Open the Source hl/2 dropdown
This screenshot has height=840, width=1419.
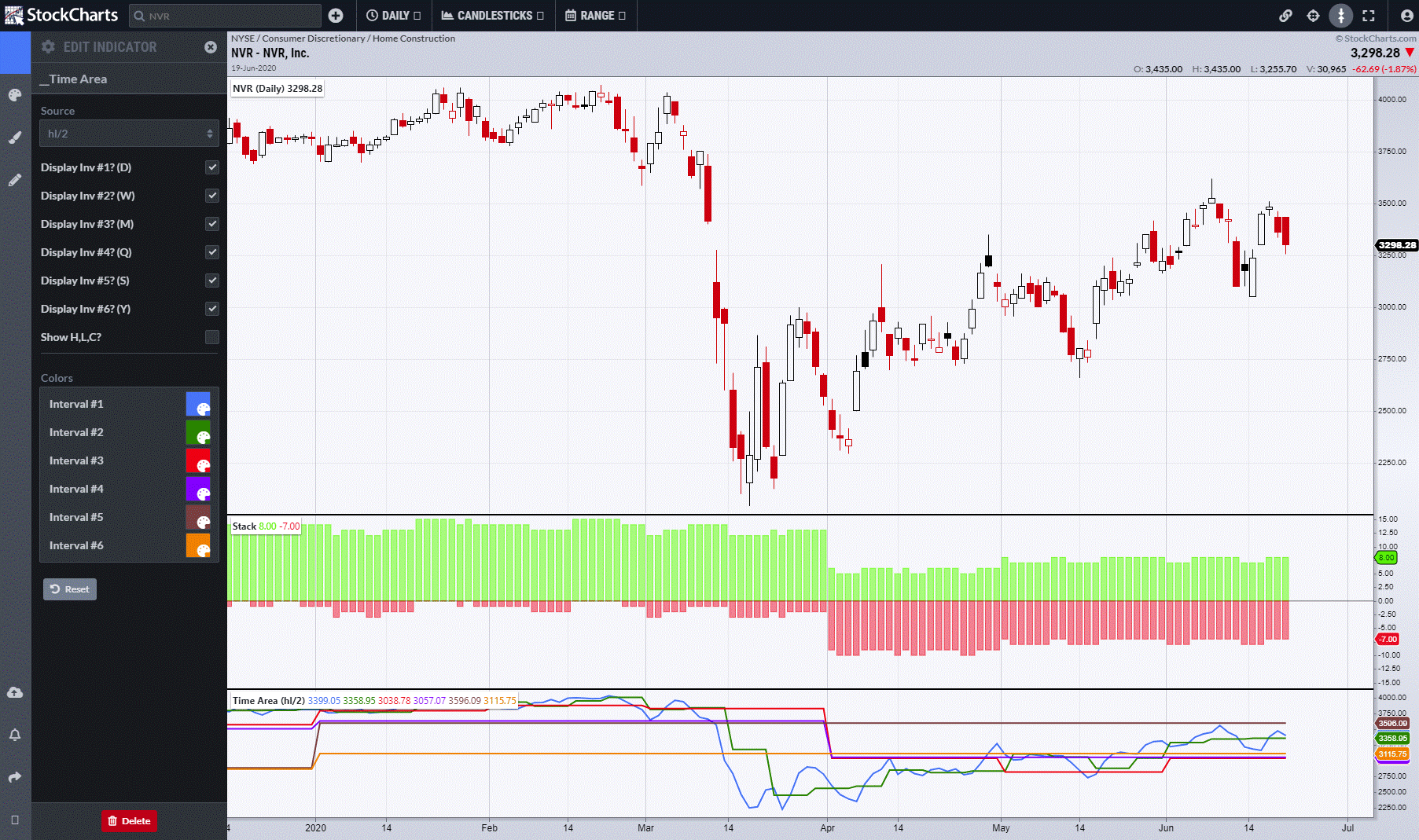[129, 134]
